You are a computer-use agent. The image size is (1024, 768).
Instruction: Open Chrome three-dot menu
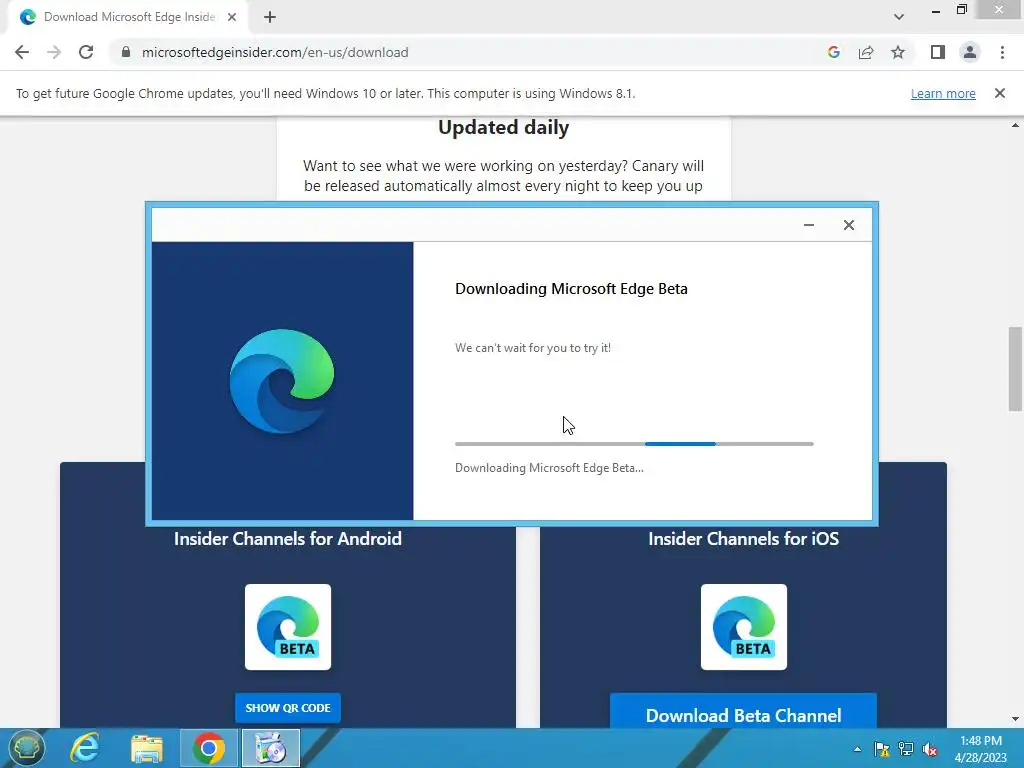pyautogui.click(x=1002, y=52)
